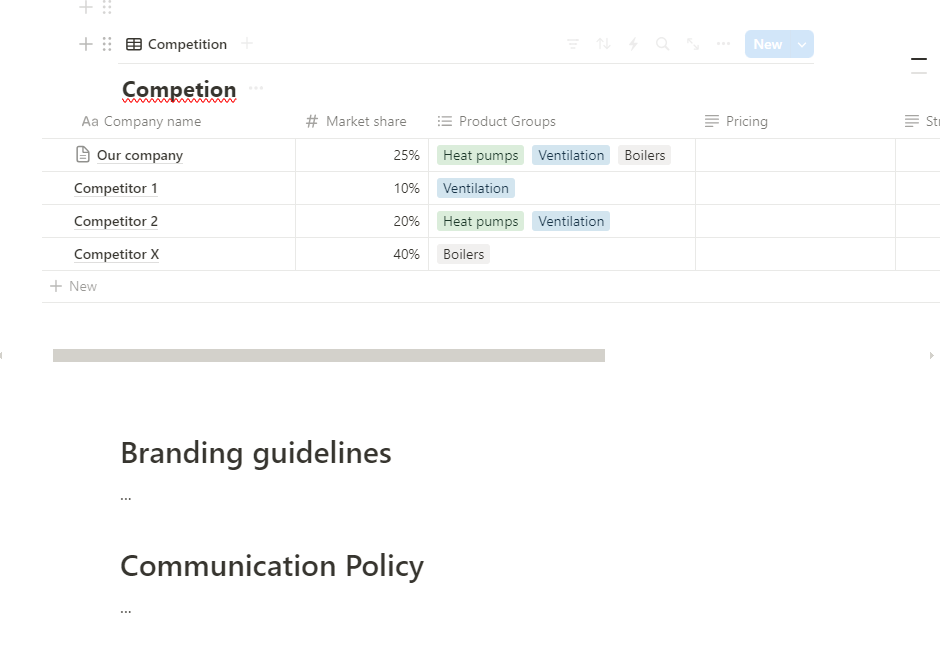Open the sort options icon
This screenshot has height=654, width=946.
(603, 44)
